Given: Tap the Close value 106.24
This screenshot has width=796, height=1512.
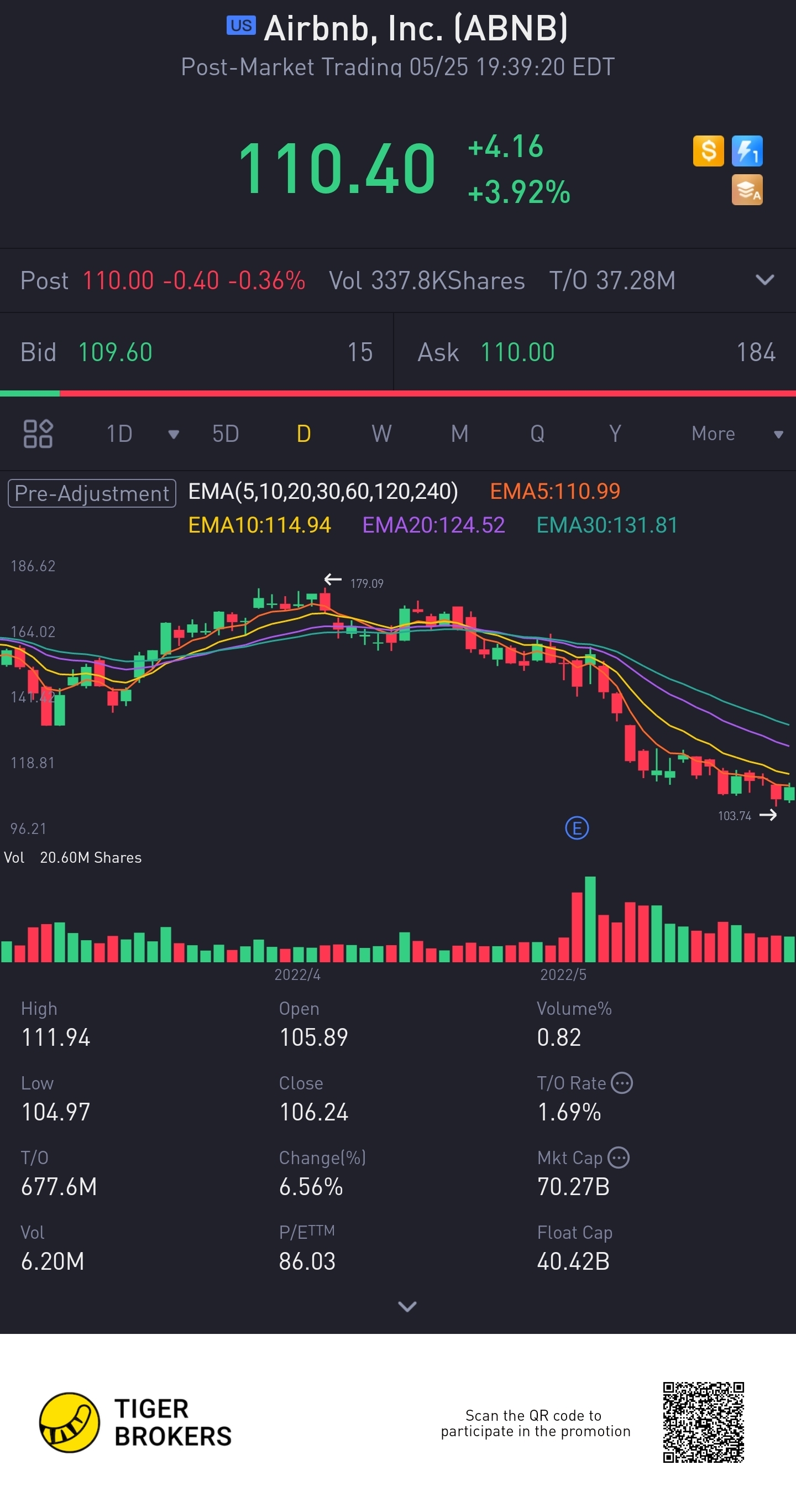Looking at the screenshot, I should pos(313,1112).
